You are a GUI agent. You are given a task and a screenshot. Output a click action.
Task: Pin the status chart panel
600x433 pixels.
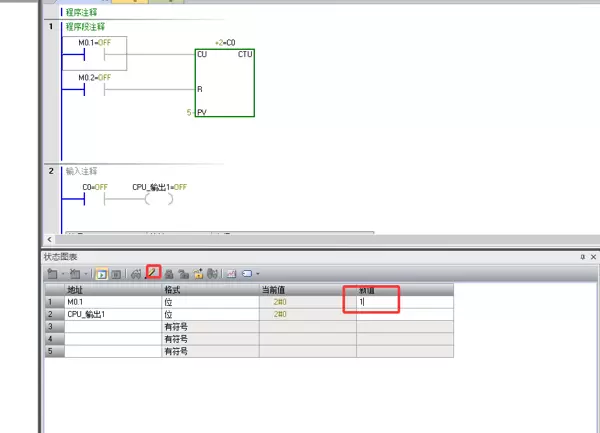tap(581, 257)
